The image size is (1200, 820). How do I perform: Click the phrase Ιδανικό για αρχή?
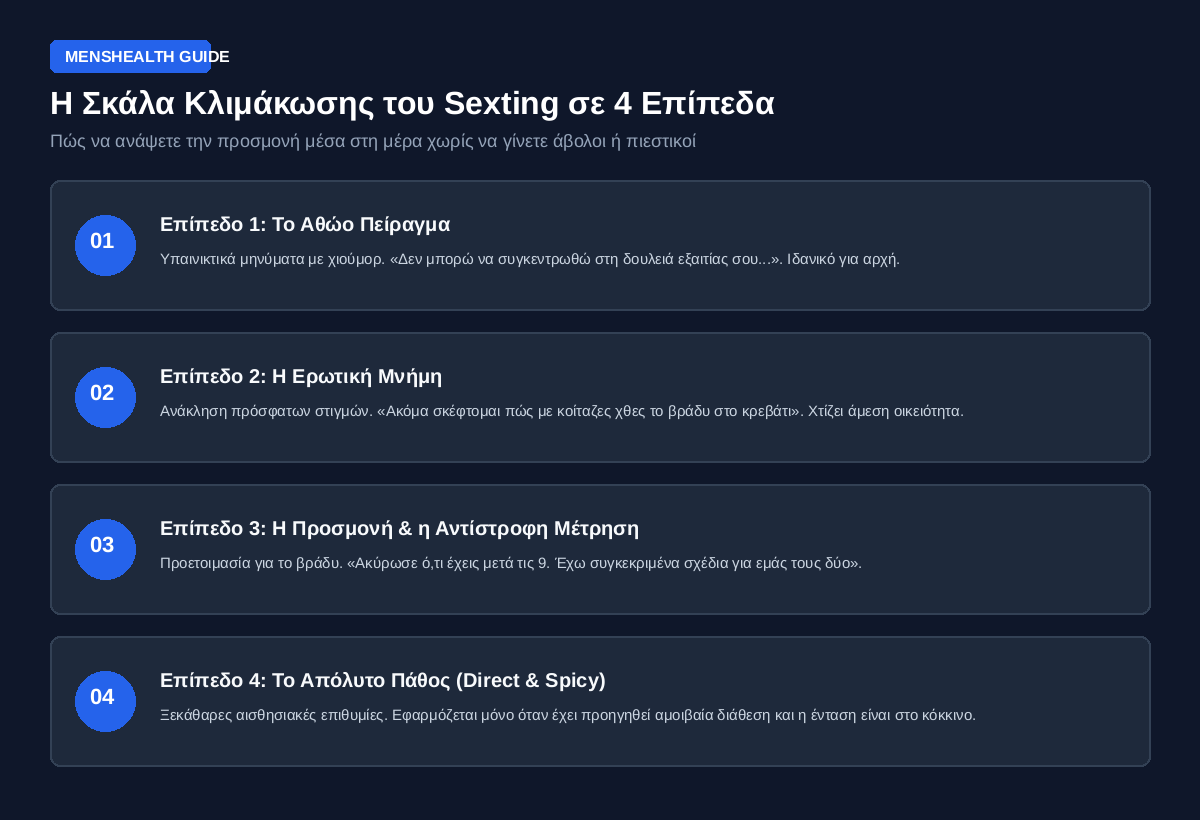point(844,259)
